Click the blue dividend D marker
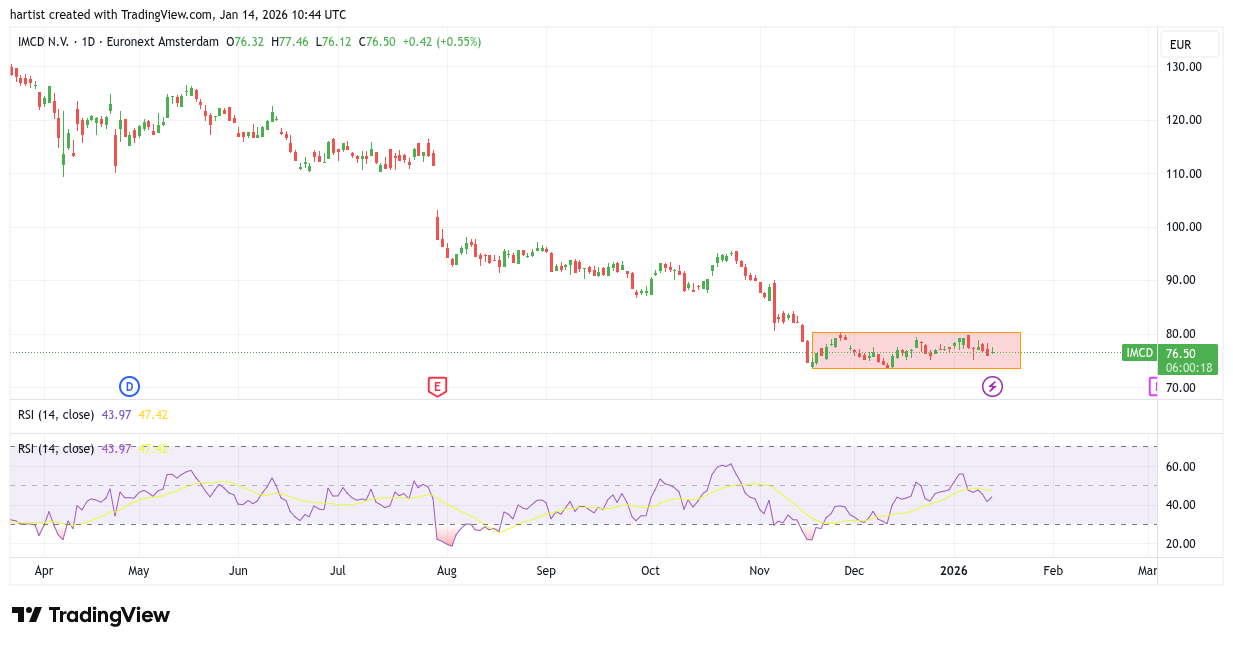This screenshot has width=1233, height=645. click(x=129, y=386)
